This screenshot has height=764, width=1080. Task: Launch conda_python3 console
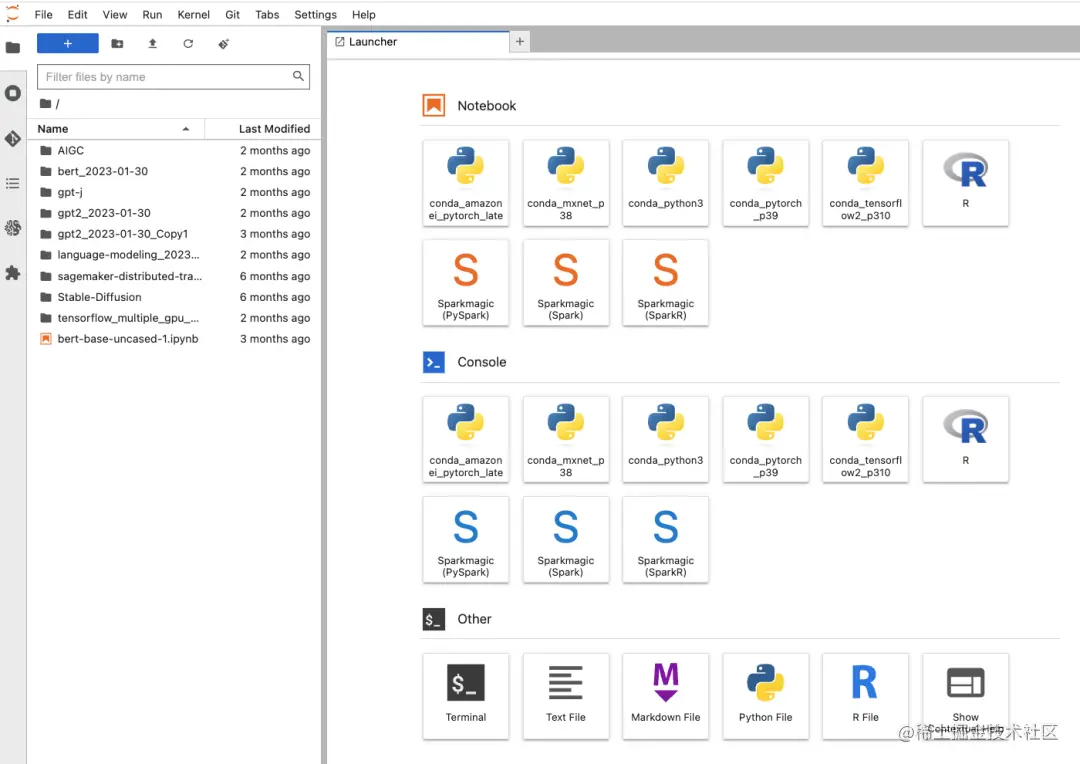pos(665,440)
